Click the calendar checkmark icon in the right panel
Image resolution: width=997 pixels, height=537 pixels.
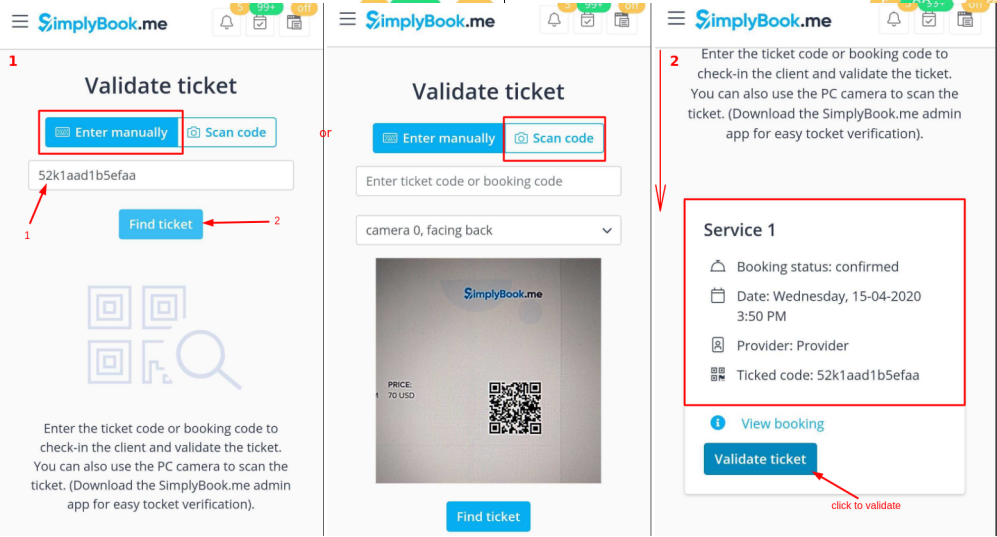tap(929, 19)
